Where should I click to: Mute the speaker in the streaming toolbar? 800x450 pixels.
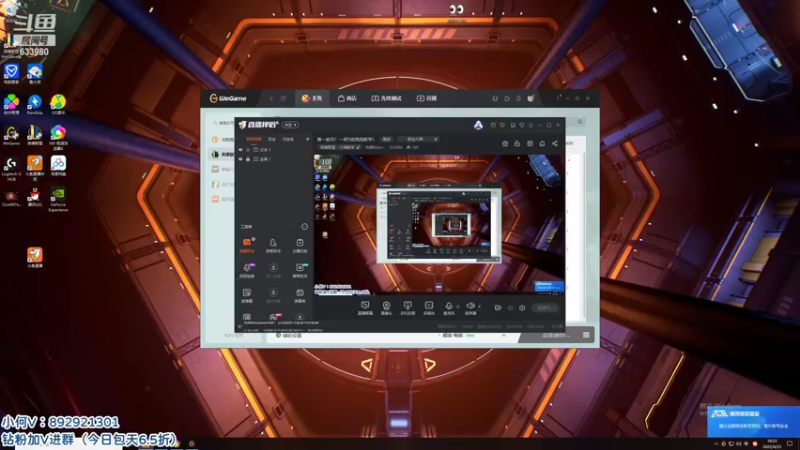point(470,307)
